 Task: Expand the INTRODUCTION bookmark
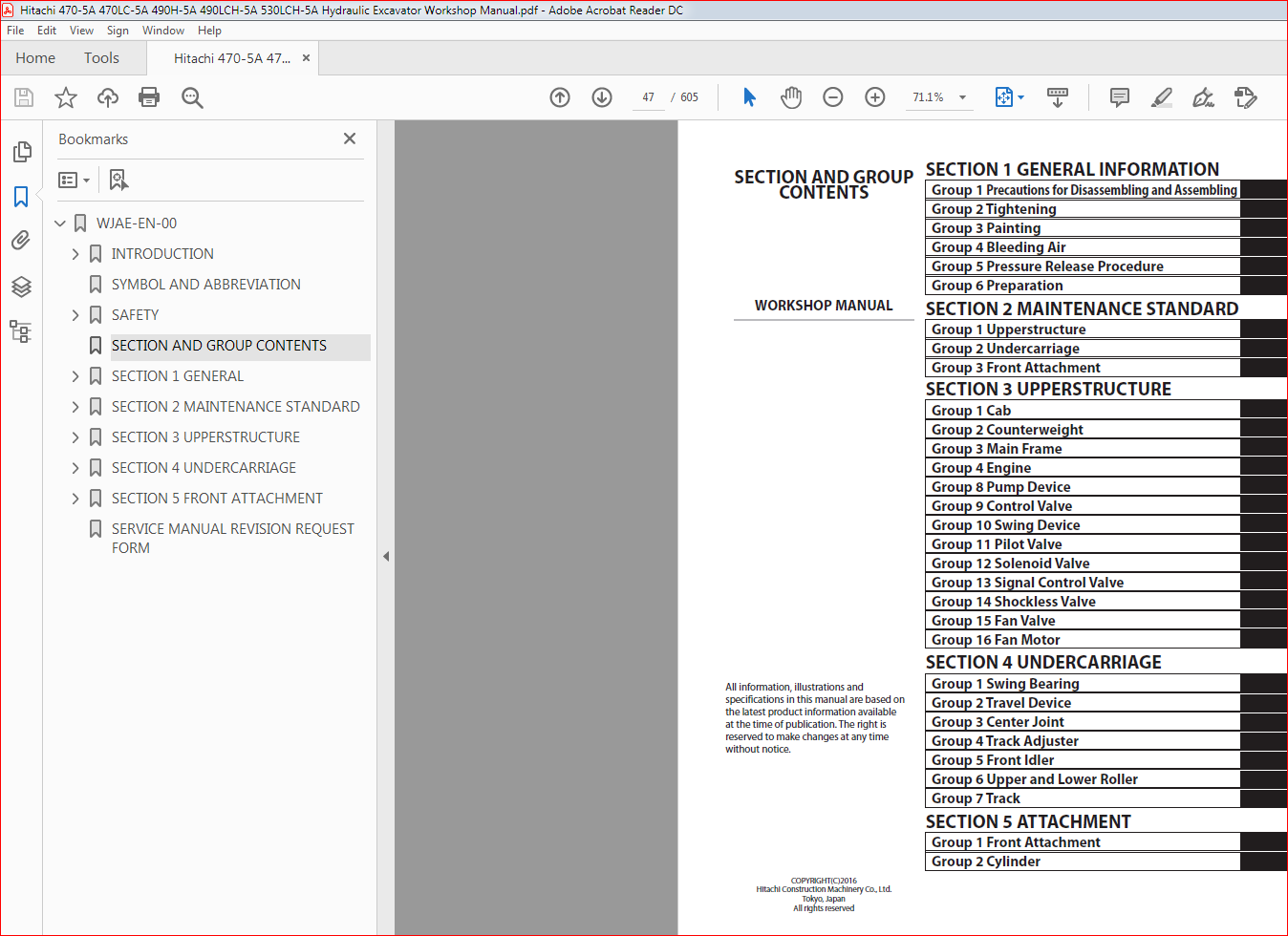coord(75,254)
